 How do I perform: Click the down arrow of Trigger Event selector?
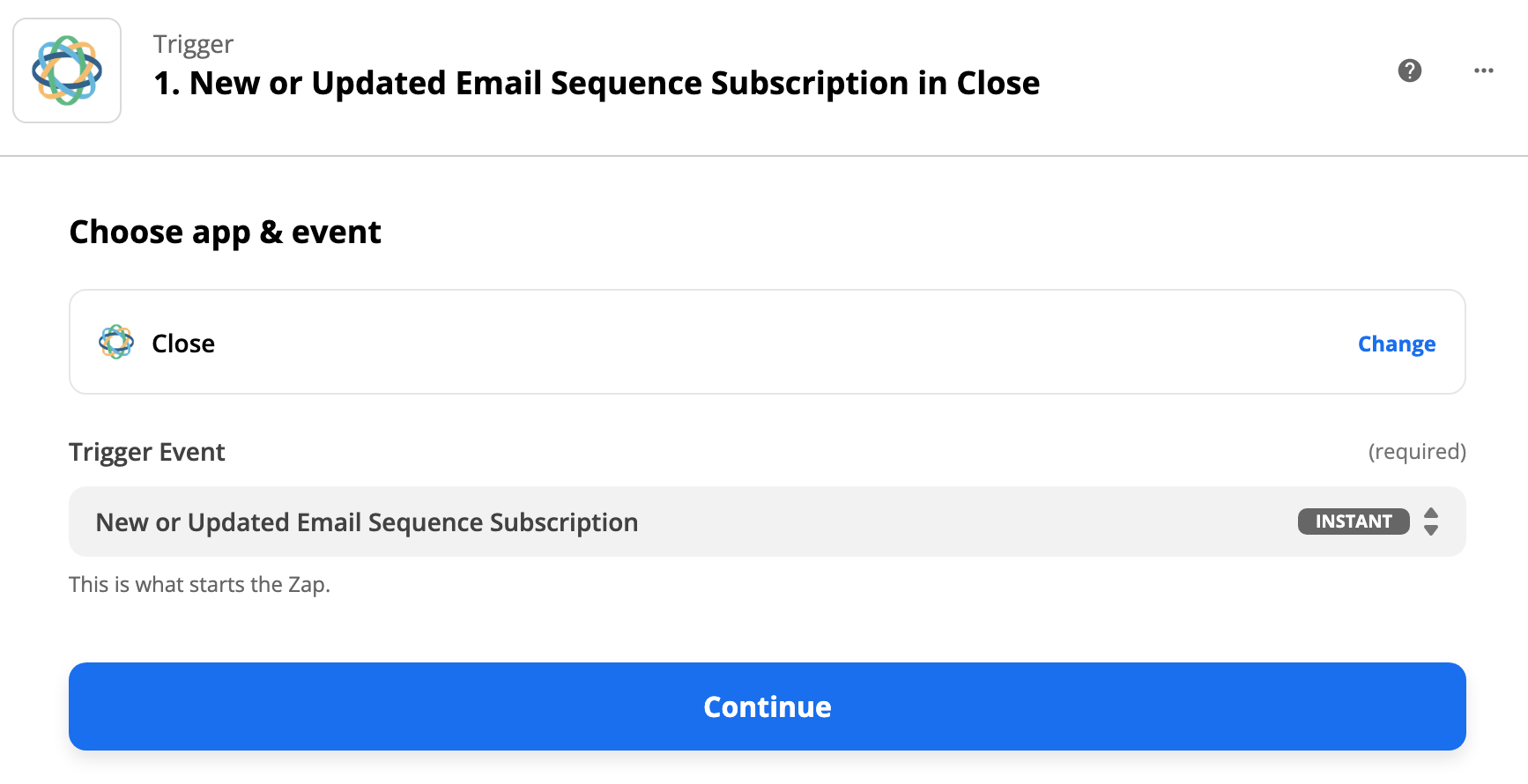coord(1431,530)
